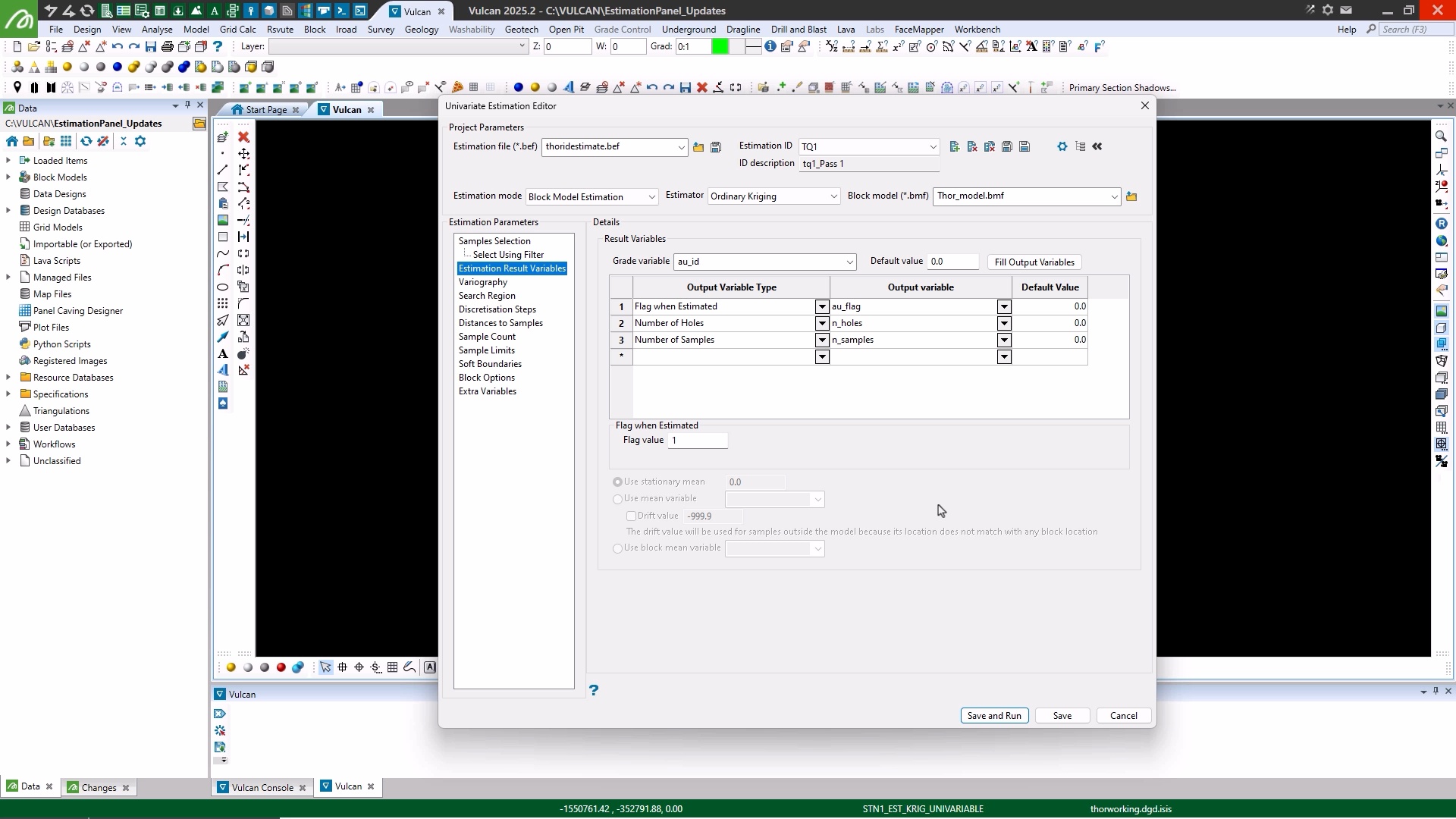
Task: Click the new estimation ID icon
Action: point(955,146)
